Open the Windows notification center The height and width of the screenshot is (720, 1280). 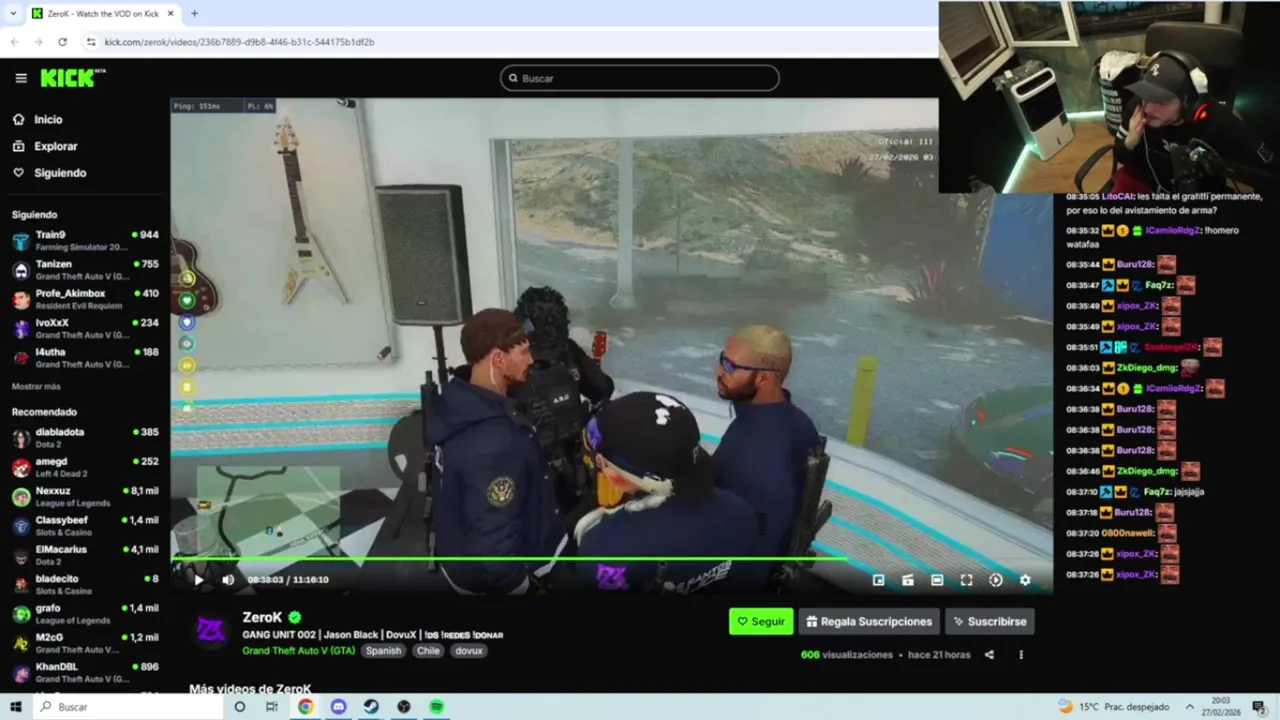click(x=1258, y=707)
